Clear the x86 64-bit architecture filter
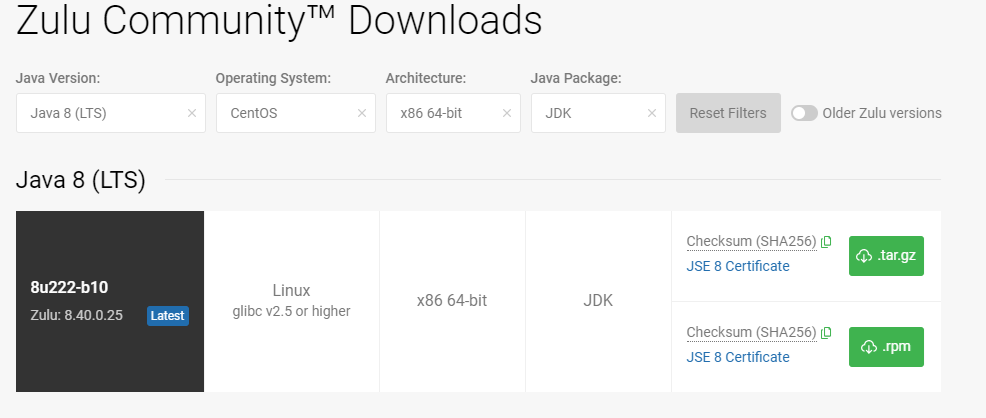The height and width of the screenshot is (418, 986). tap(506, 113)
